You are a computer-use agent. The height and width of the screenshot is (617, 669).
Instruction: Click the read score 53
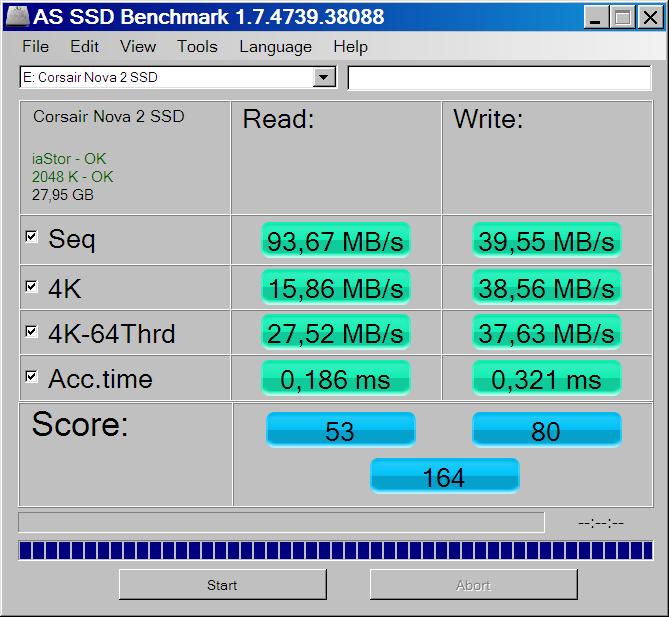340,430
